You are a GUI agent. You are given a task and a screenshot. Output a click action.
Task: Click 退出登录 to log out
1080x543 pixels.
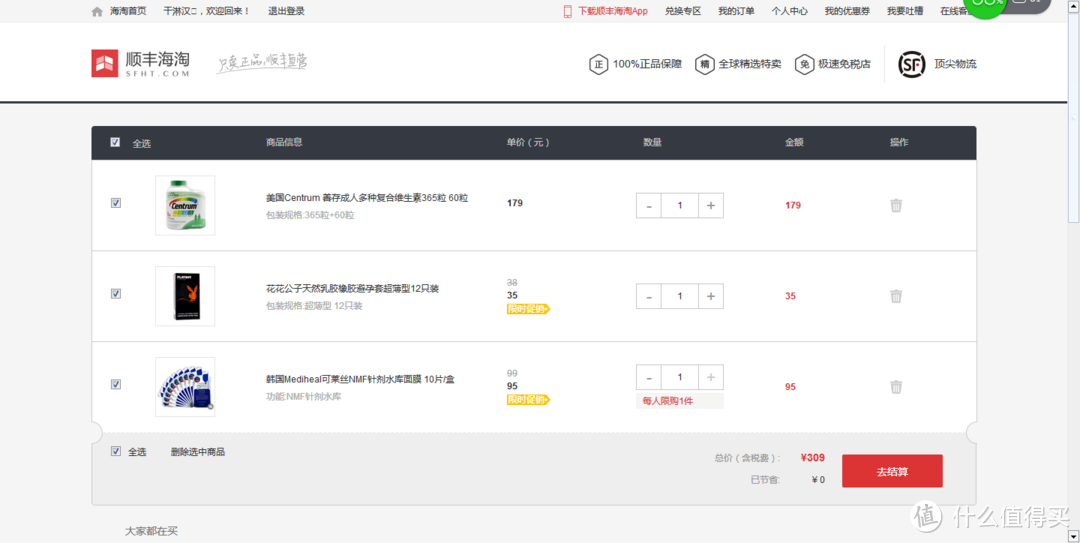[x=286, y=12]
